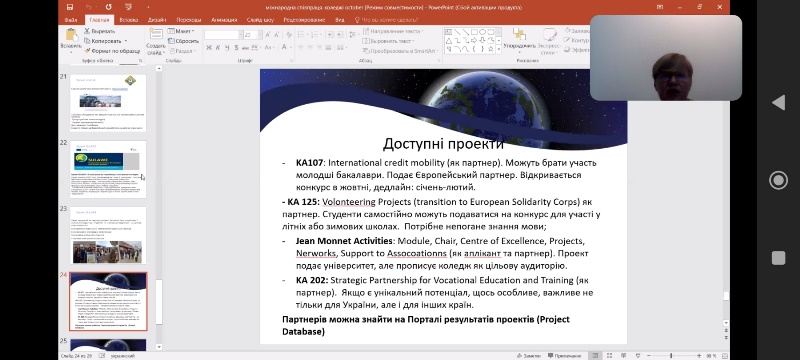This screenshot has width=800, height=360.
Task: Click the Redo/Repeat icon in title bar
Action: (x=108, y=7)
